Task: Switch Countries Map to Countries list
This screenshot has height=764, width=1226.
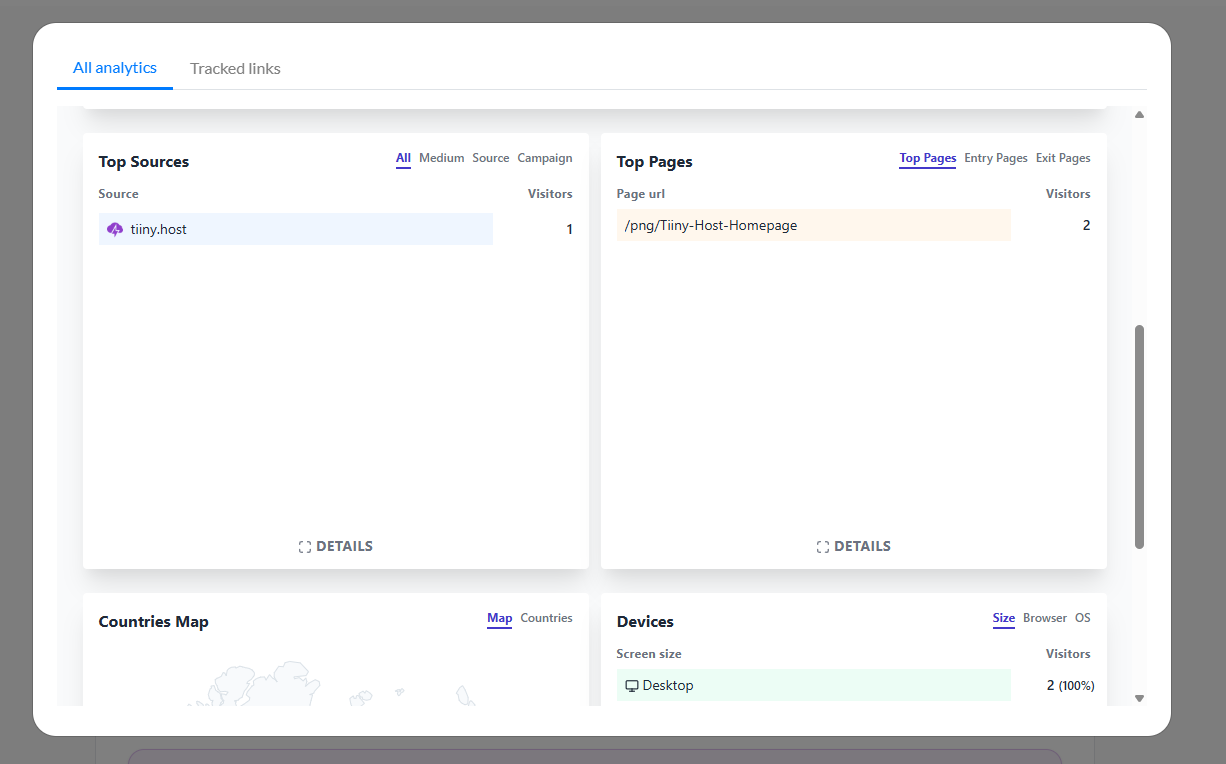Action: pyautogui.click(x=546, y=618)
